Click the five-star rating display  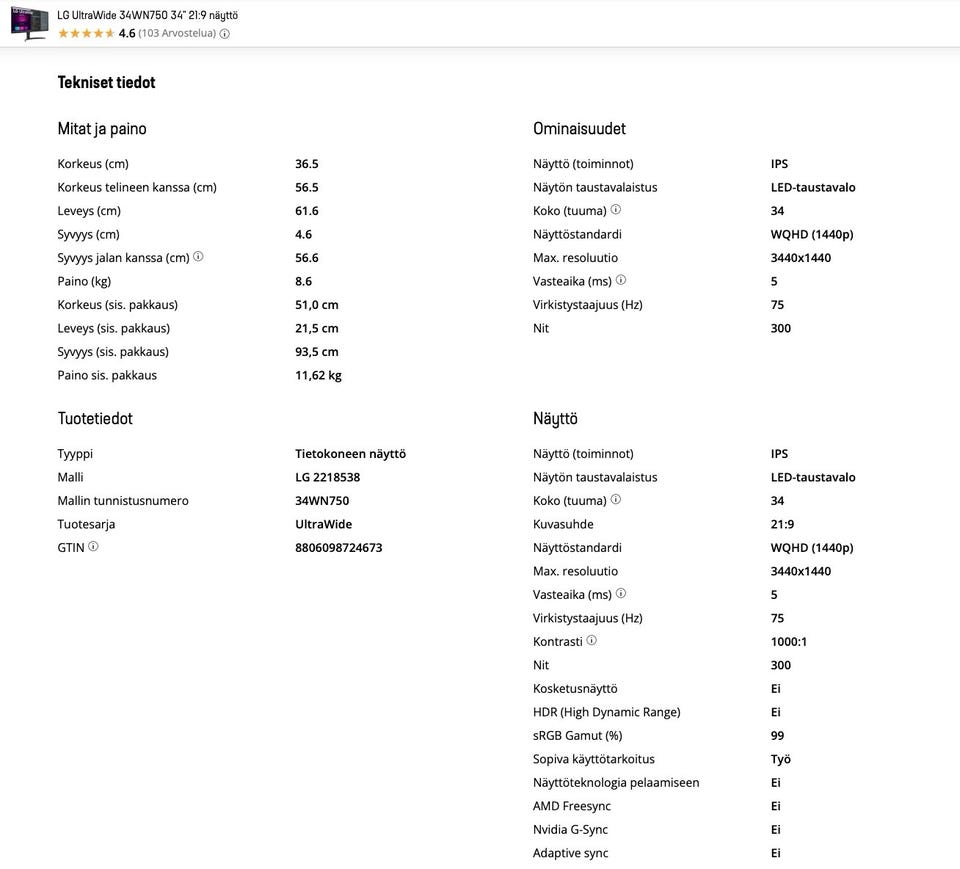click(x=85, y=34)
